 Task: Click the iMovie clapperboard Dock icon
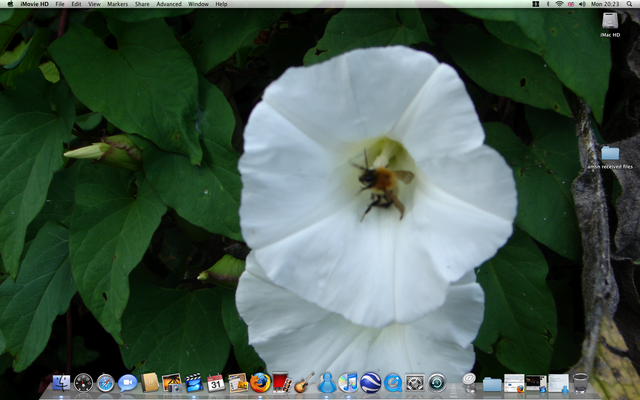(x=194, y=383)
